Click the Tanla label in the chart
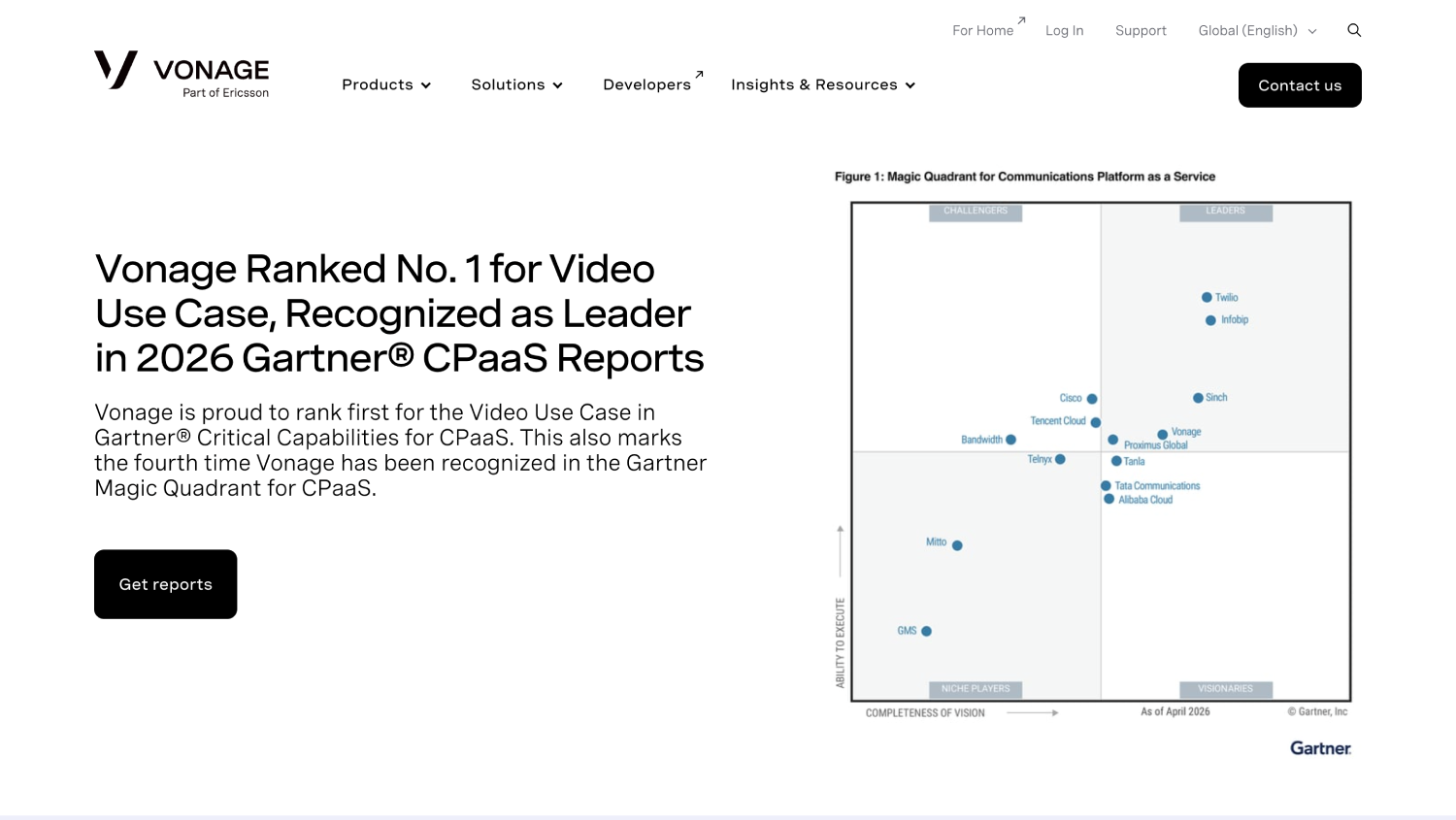The height and width of the screenshot is (820, 1456). click(x=1134, y=462)
